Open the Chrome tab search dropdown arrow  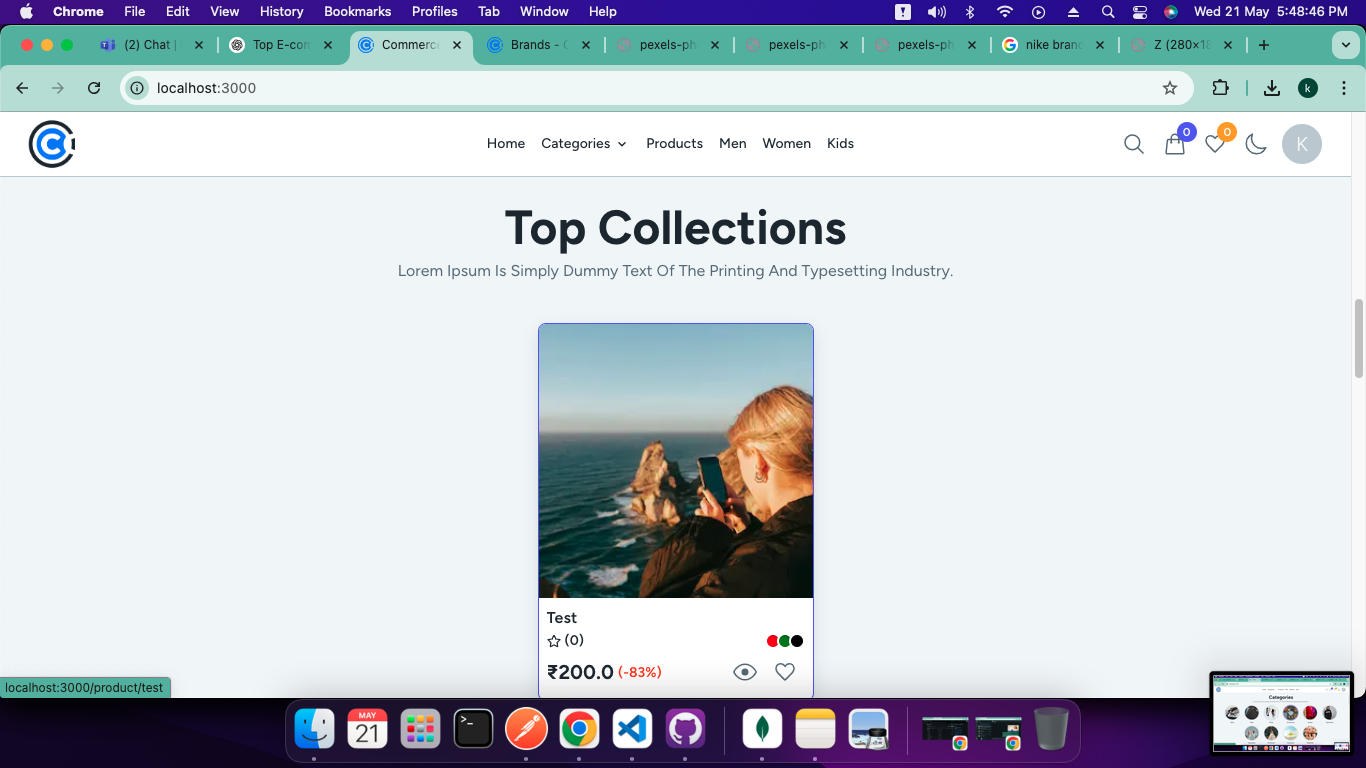(1344, 45)
